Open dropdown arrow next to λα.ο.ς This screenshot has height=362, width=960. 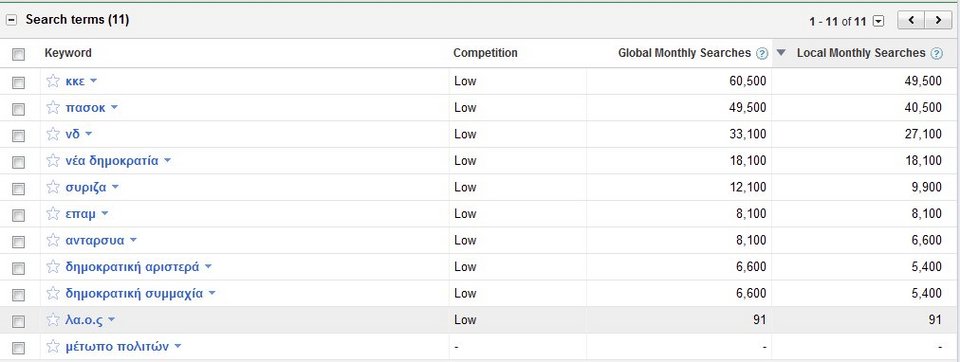tap(111, 320)
